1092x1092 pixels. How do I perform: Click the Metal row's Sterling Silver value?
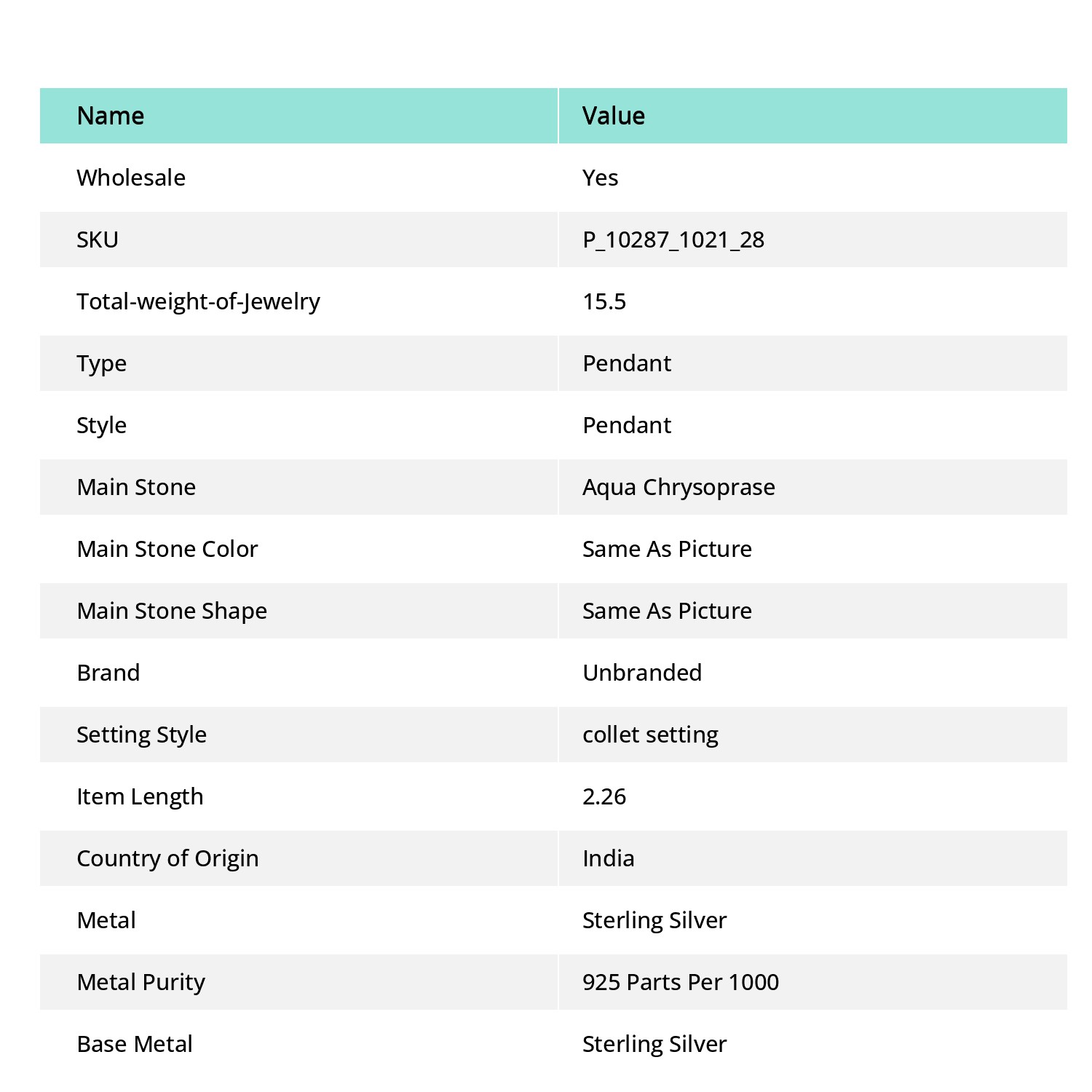coord(654,921)
